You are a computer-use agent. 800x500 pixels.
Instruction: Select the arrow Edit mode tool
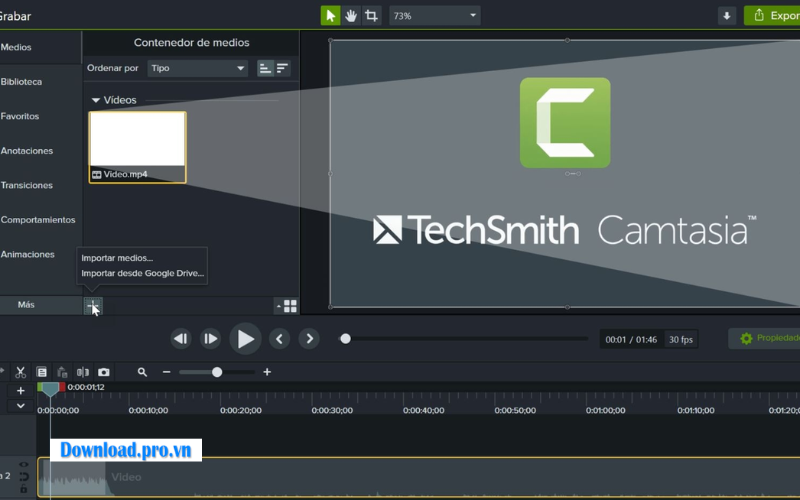click(330, 16)
